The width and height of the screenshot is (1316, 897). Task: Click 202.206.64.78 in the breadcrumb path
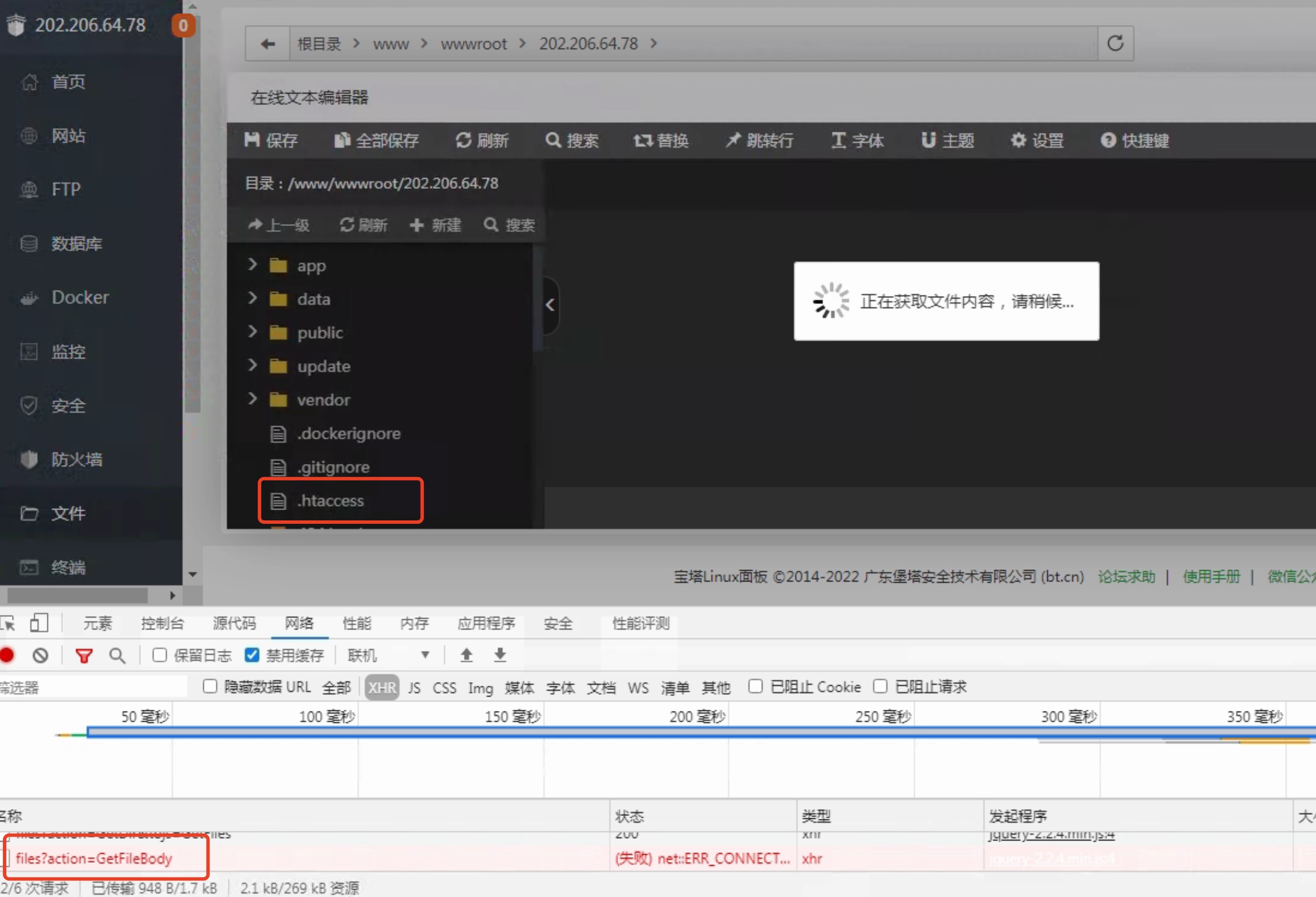click(x=588, y=43)
